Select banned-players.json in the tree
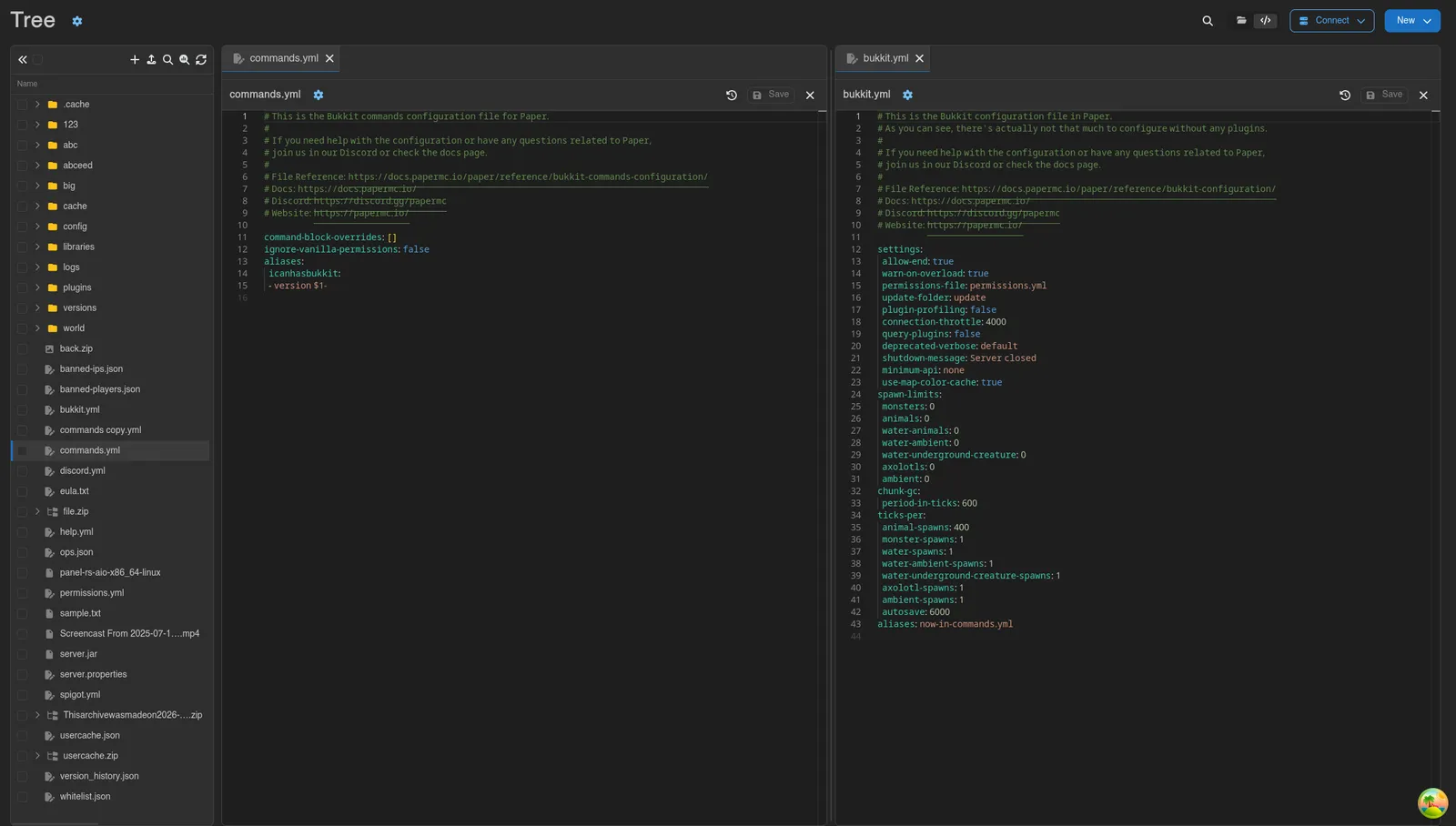The width and height of the screenshot is (1456, 826). click(100, 389)
